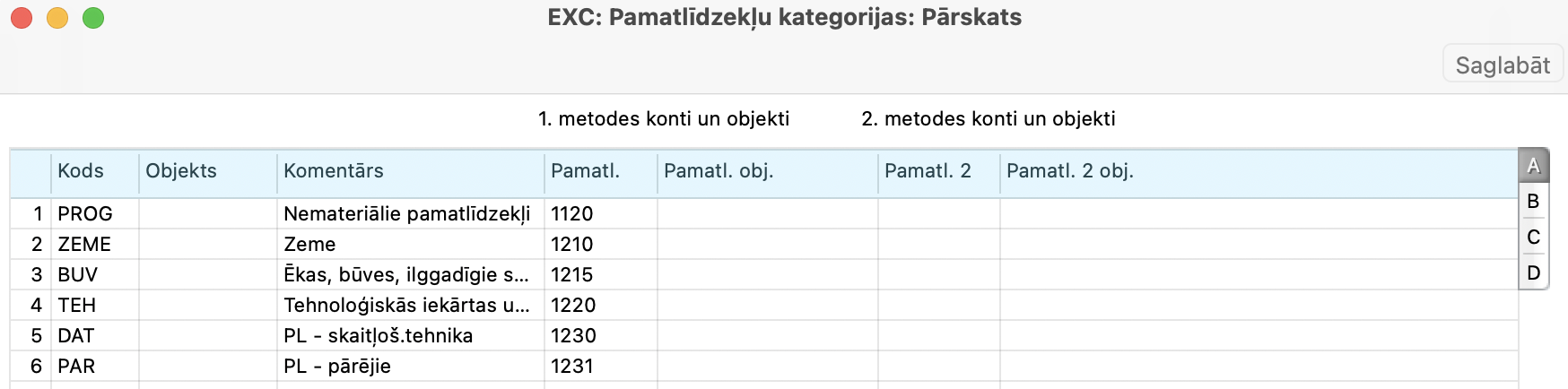Click the 'PL - pārējie' comment cell
This screenshot has height=389, width=1568.
(410, 367)
